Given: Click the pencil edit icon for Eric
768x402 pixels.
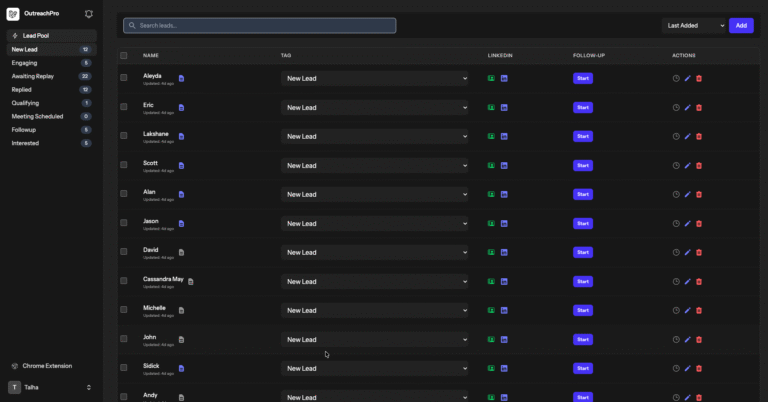Looking at the screenshot, I should pos(688,108).
